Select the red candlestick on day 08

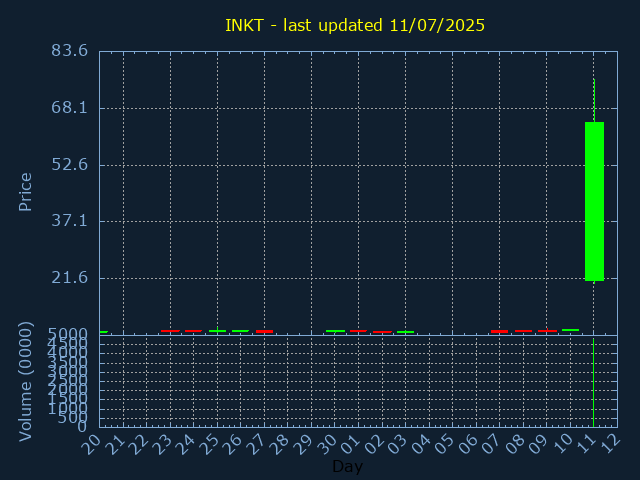point(523,331)
